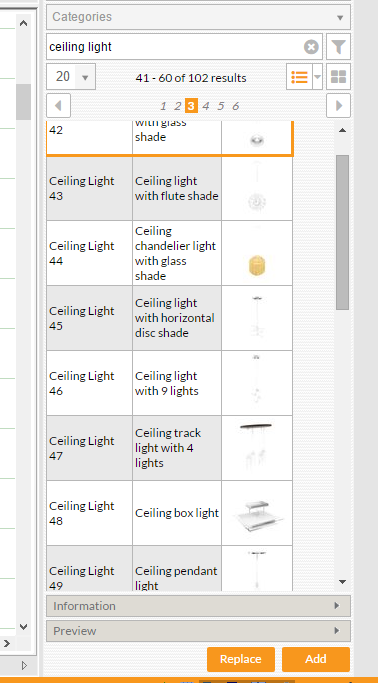Expand the Preview panel
378x683 pixels.
(199, 631)
